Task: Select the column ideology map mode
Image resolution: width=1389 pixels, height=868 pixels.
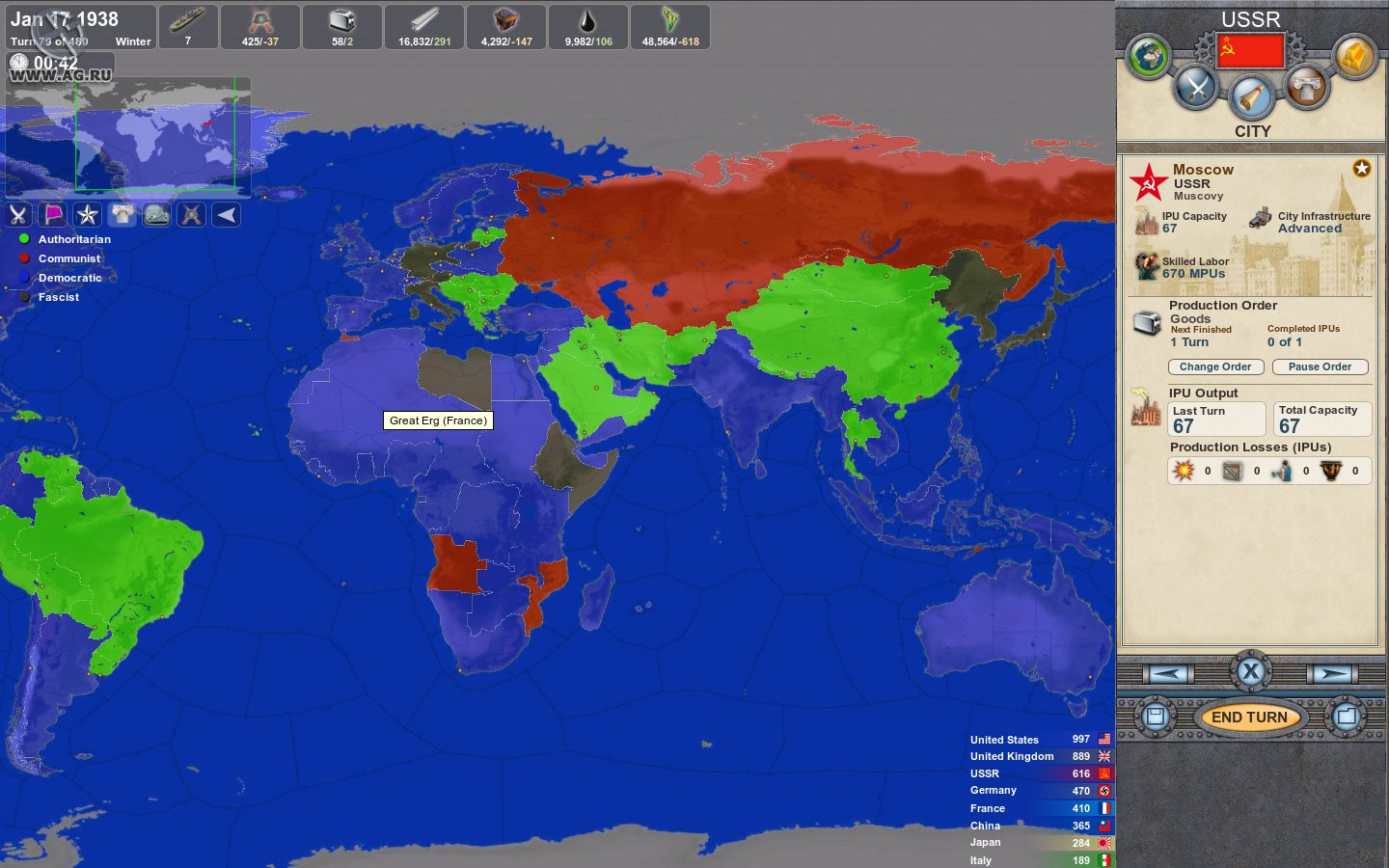Action: coord(123,215)
